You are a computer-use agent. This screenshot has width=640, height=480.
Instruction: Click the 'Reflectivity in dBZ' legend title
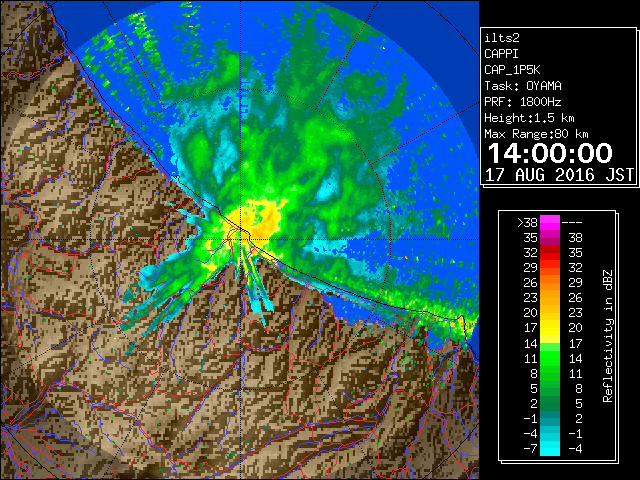click(x=608, y=336)
